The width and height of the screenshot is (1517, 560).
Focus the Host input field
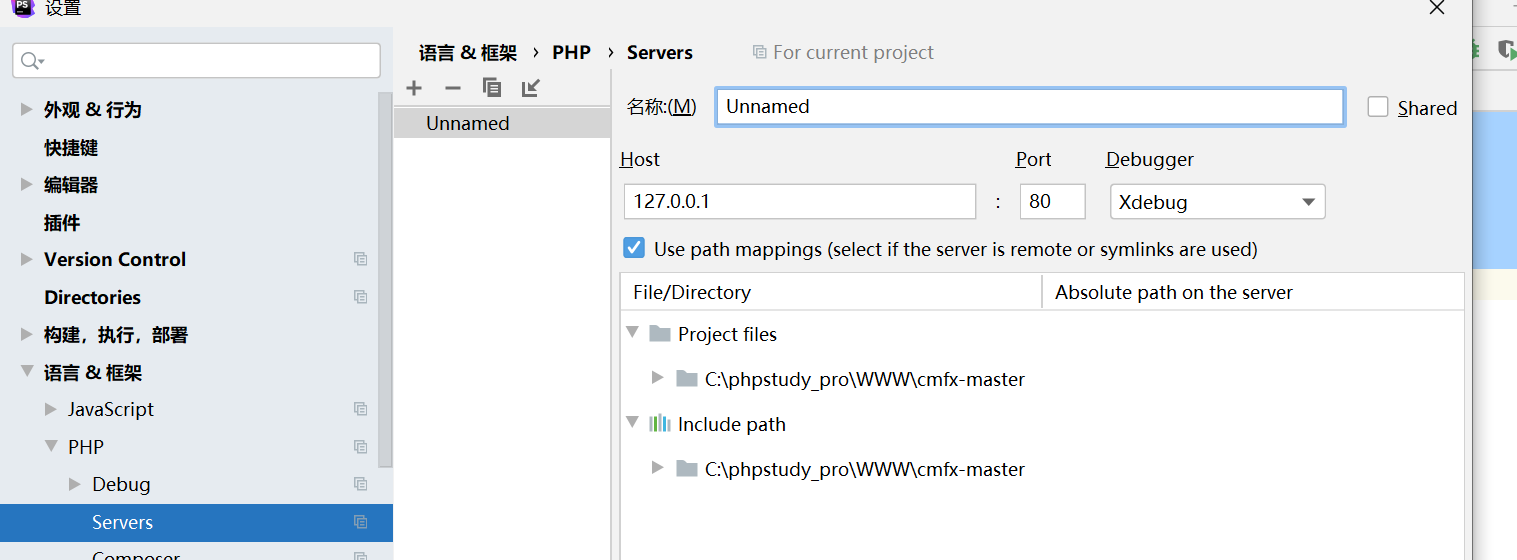[799, 201]
